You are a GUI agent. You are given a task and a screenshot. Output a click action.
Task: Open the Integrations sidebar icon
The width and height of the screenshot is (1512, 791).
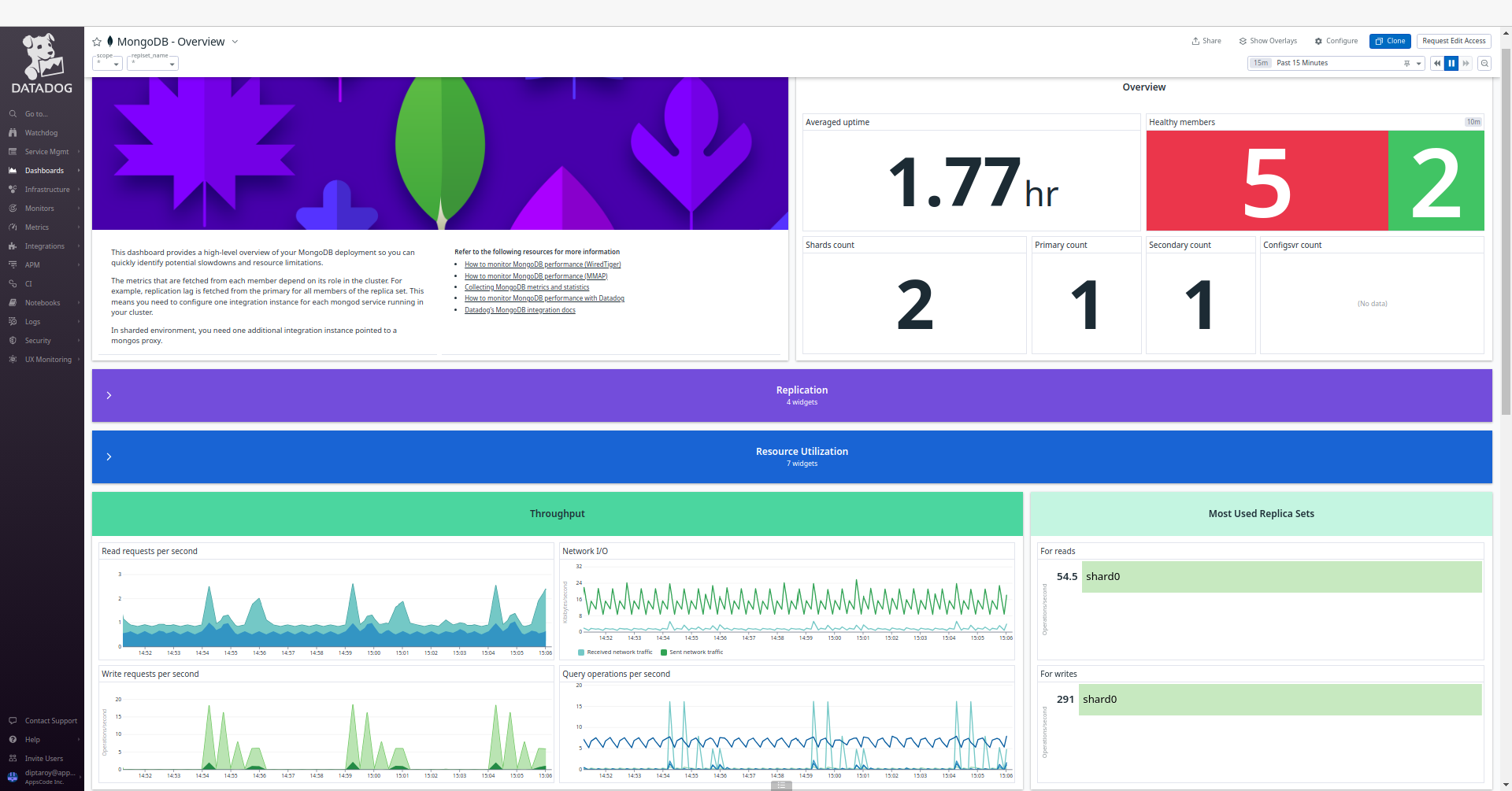pyautogui.click(x=40, y=246)
